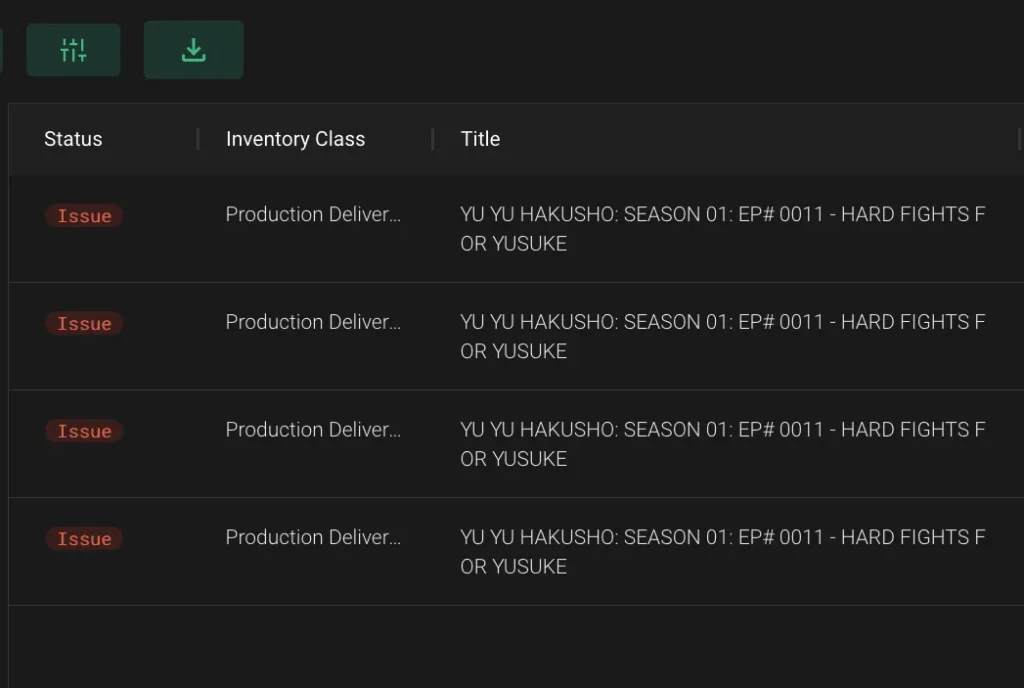Viewport: 1024px width, 688px height.
Task: Click the Title column header
Action: tap(480, 139)
